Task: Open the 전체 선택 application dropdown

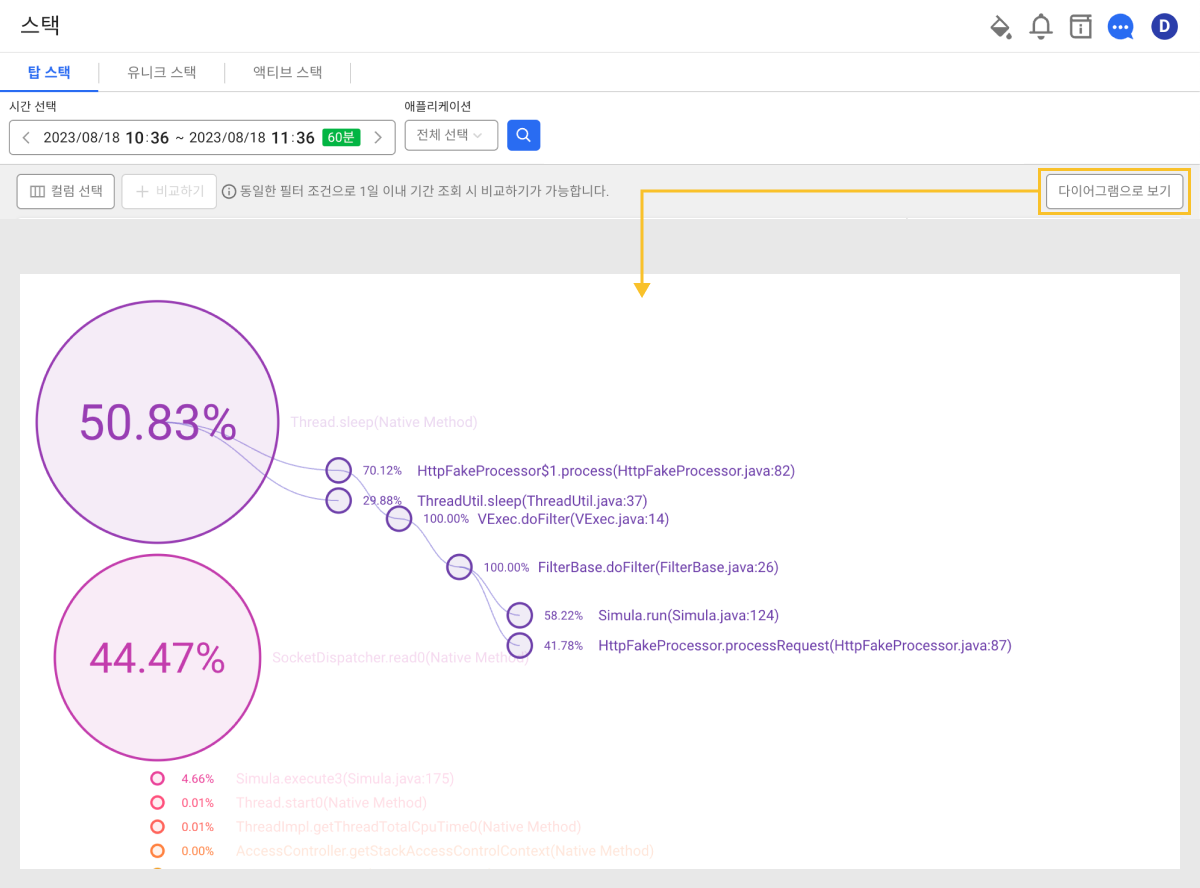Action: [451, 135]
